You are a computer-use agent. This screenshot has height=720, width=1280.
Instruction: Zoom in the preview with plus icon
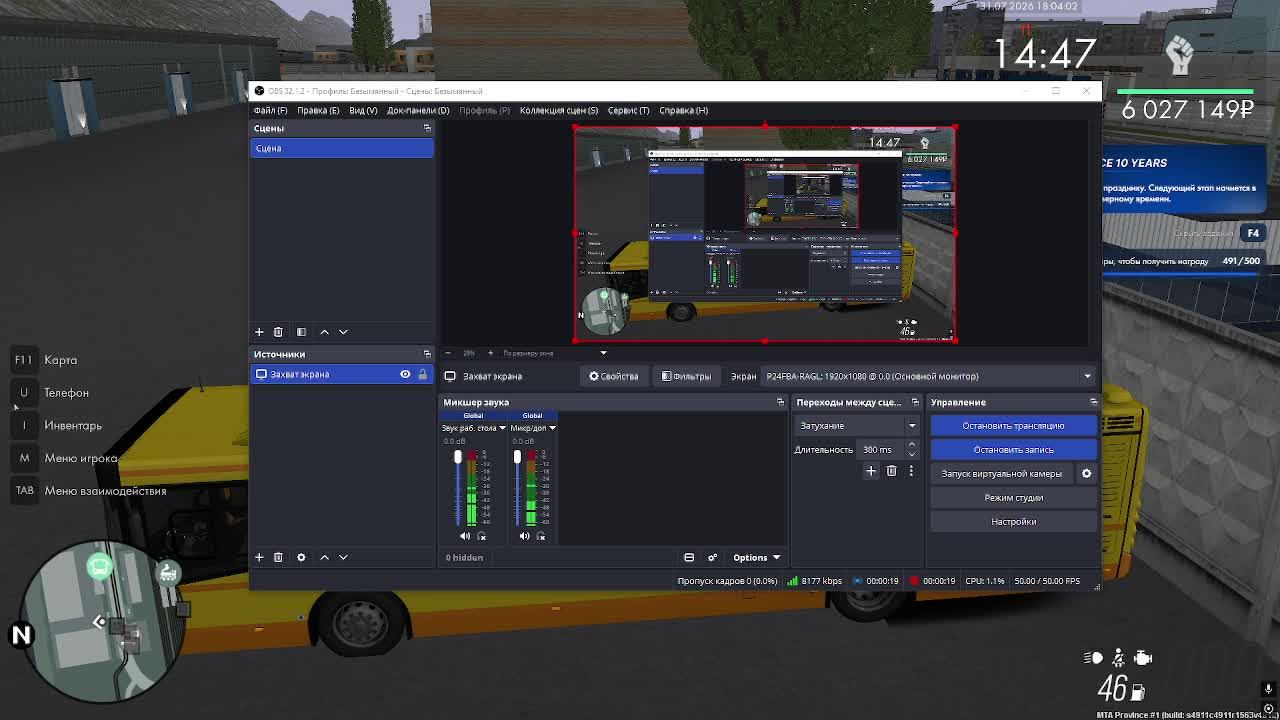pos(492,353)
